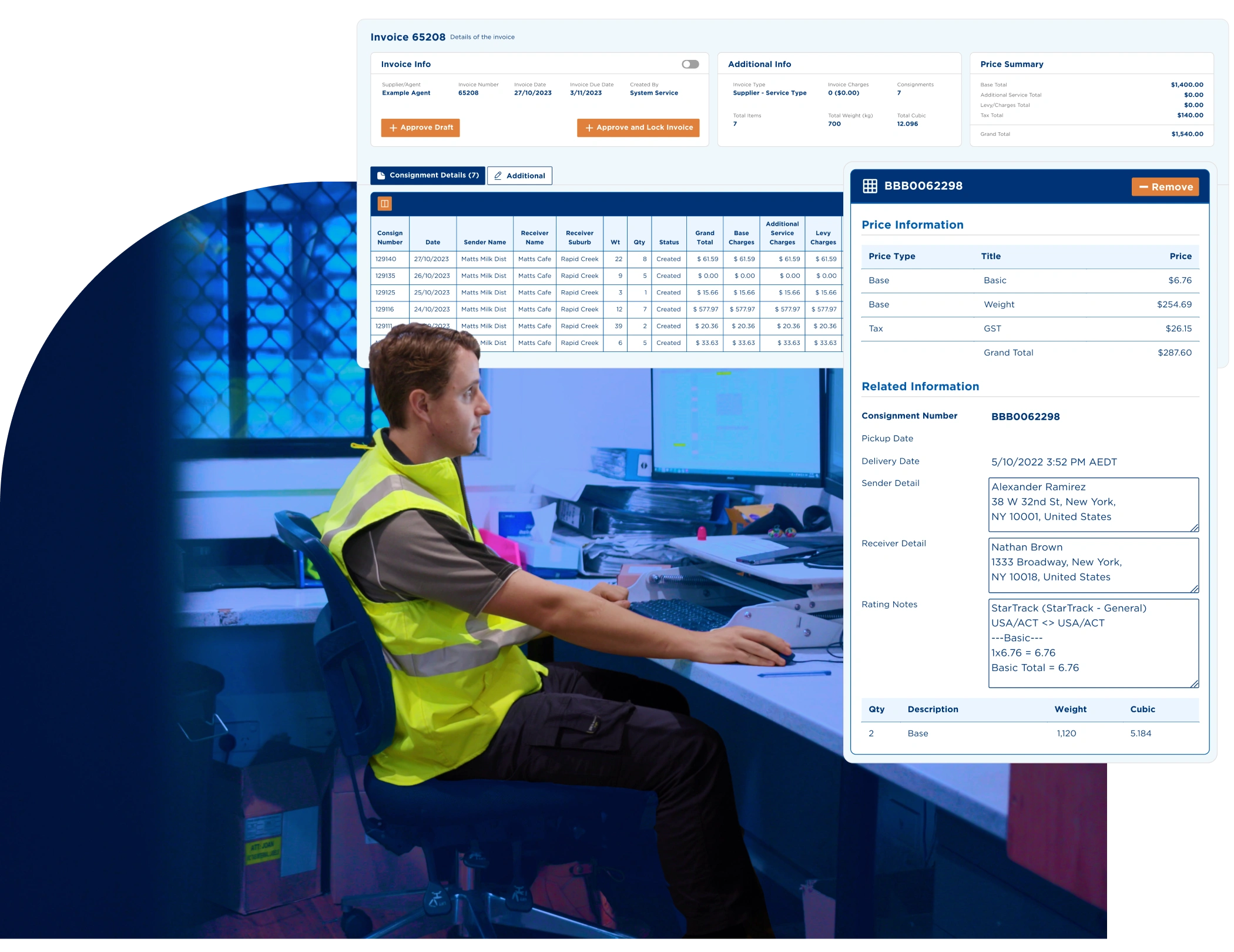Click the grid icon next to BBB0062298
The height and width of the screenshot is (952, 1234).
(869, 186)
